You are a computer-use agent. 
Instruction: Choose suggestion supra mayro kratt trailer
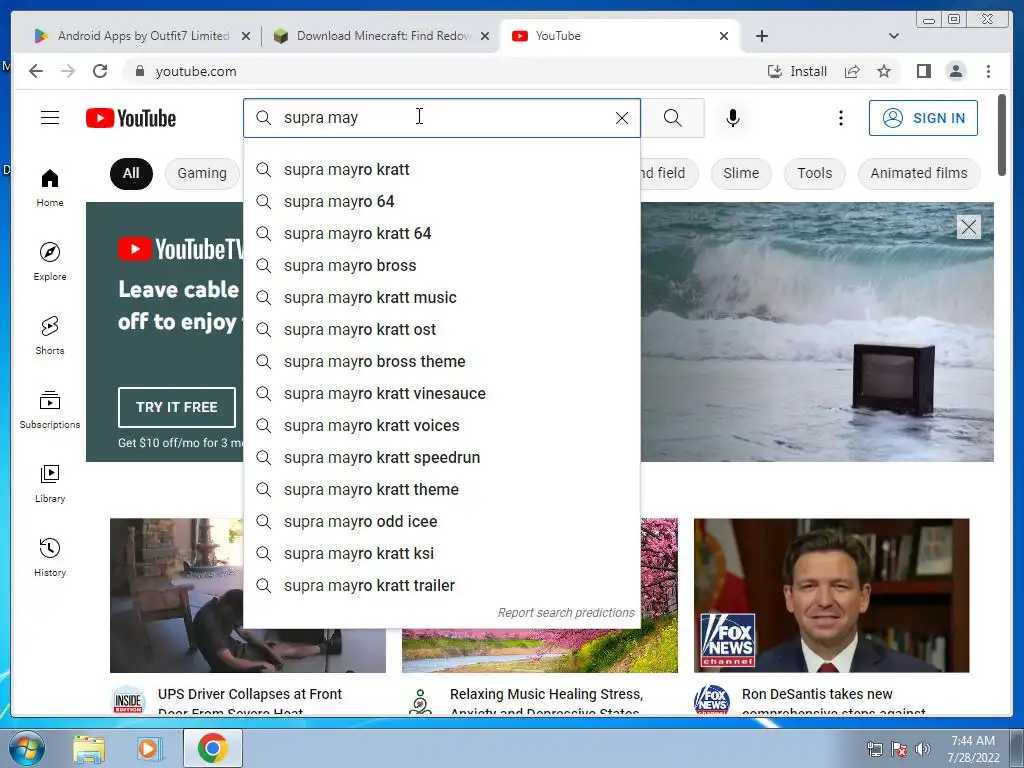click(441, 586)
